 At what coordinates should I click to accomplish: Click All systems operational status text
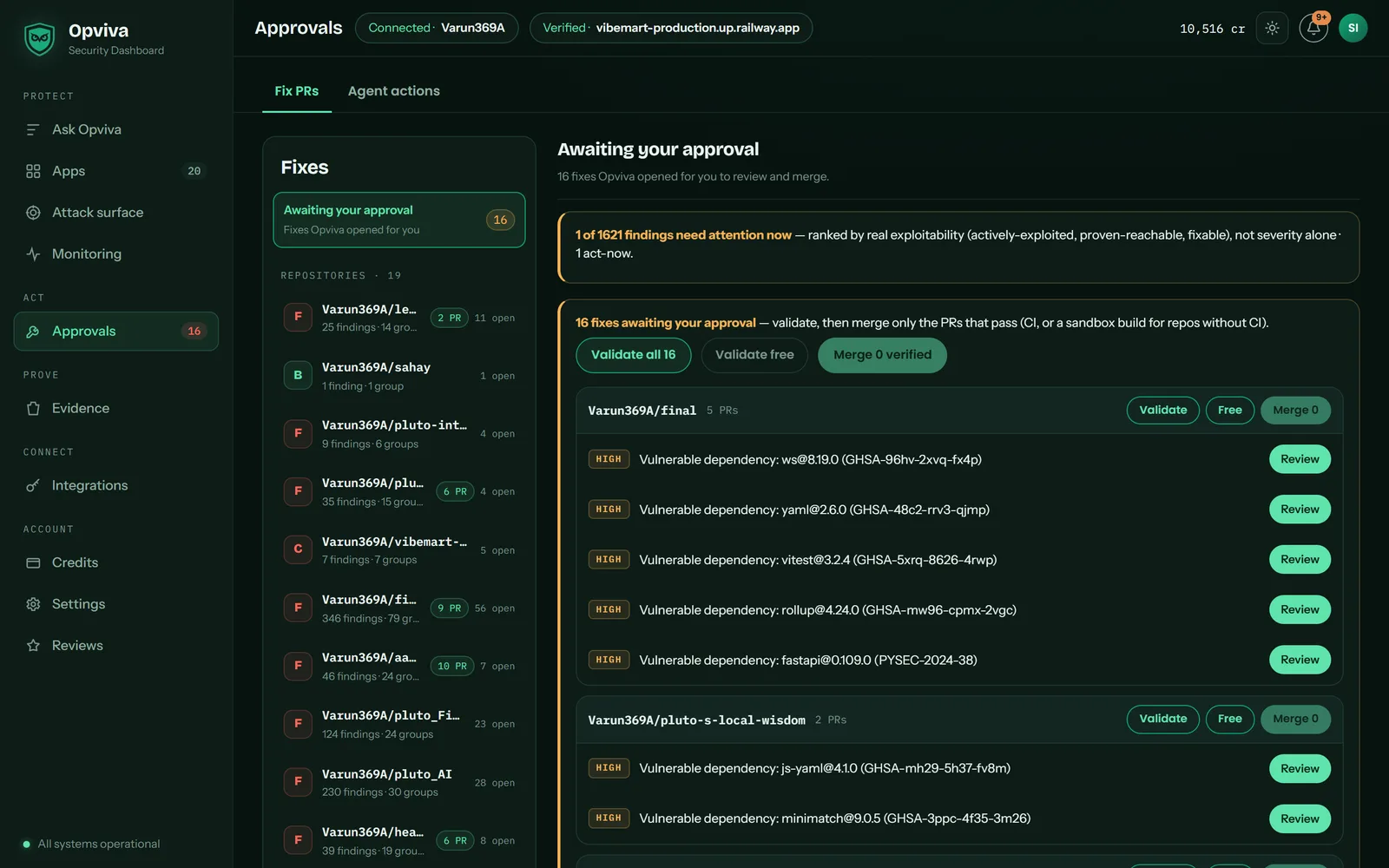click(99, 844)
